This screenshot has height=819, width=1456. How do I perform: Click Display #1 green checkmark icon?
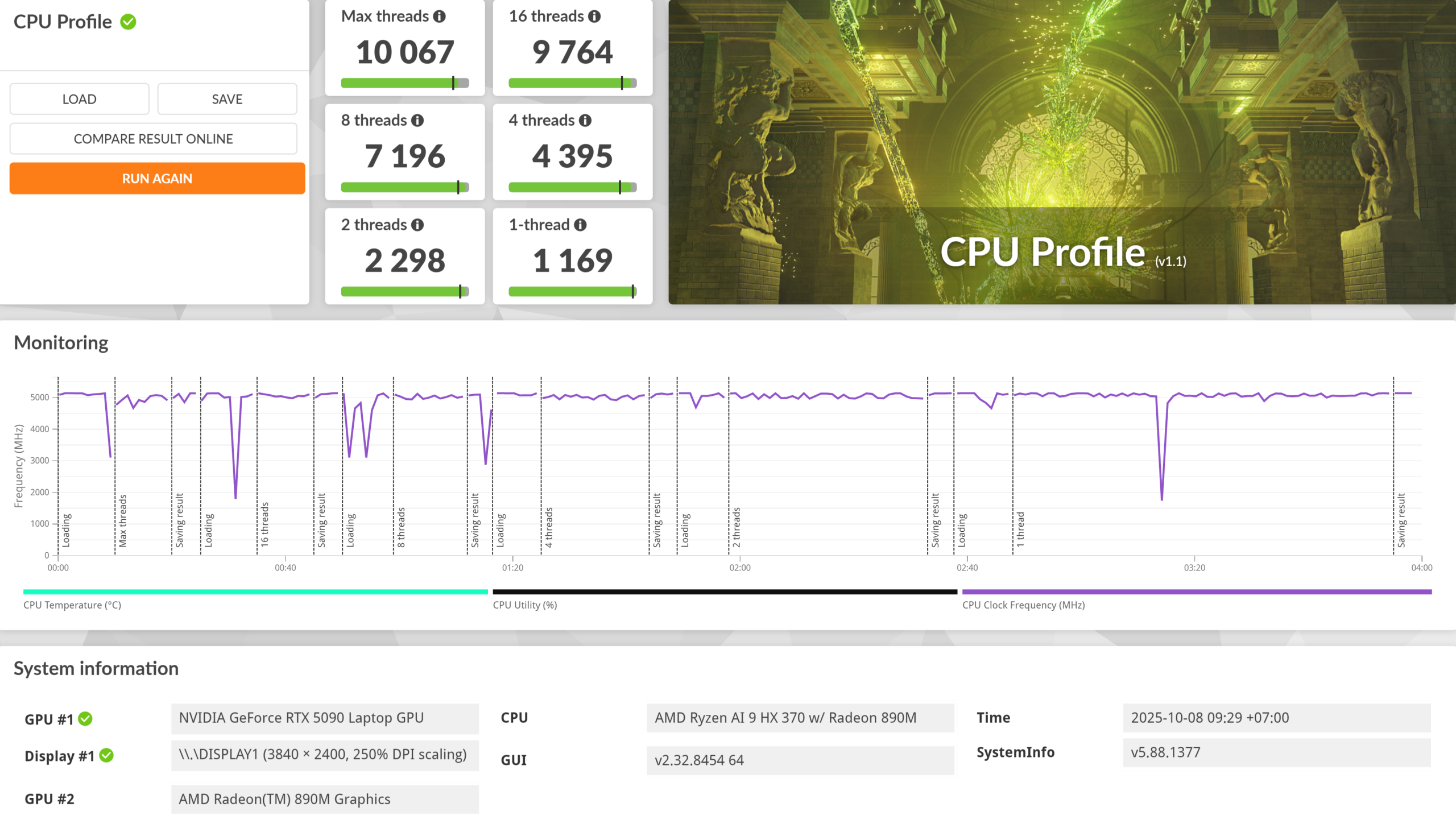coord(106,755)
